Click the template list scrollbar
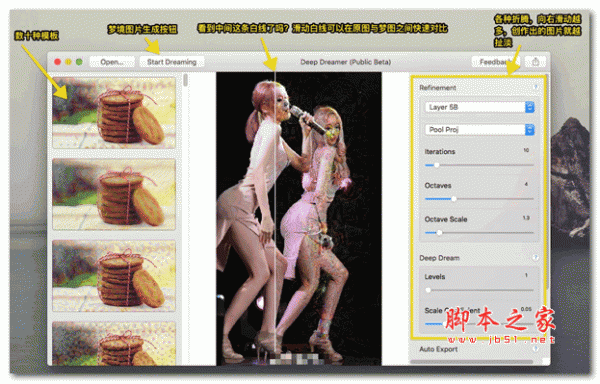This screenshot has width=600, height=384. [186, 80]
